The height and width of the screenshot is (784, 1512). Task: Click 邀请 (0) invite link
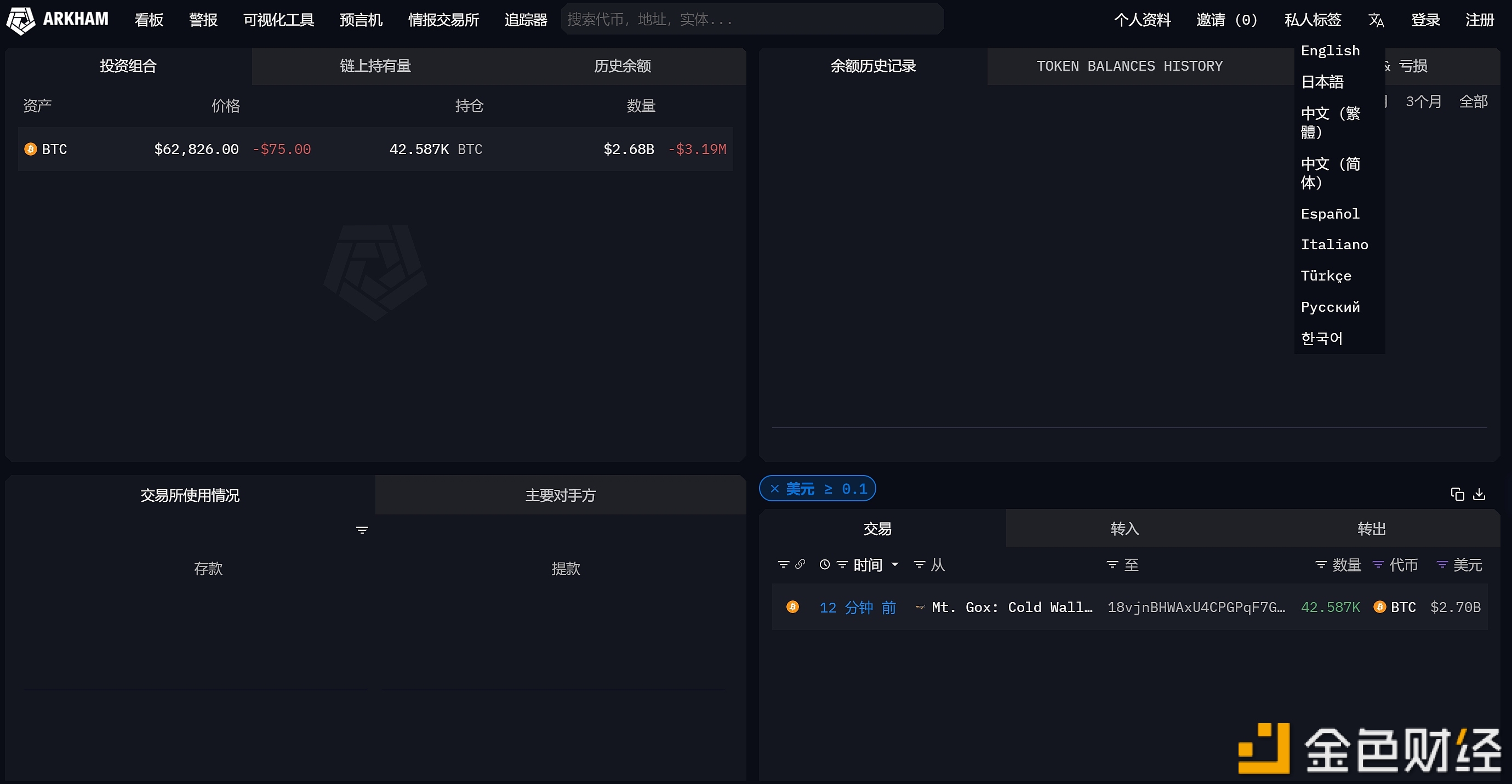[1228, 20]
